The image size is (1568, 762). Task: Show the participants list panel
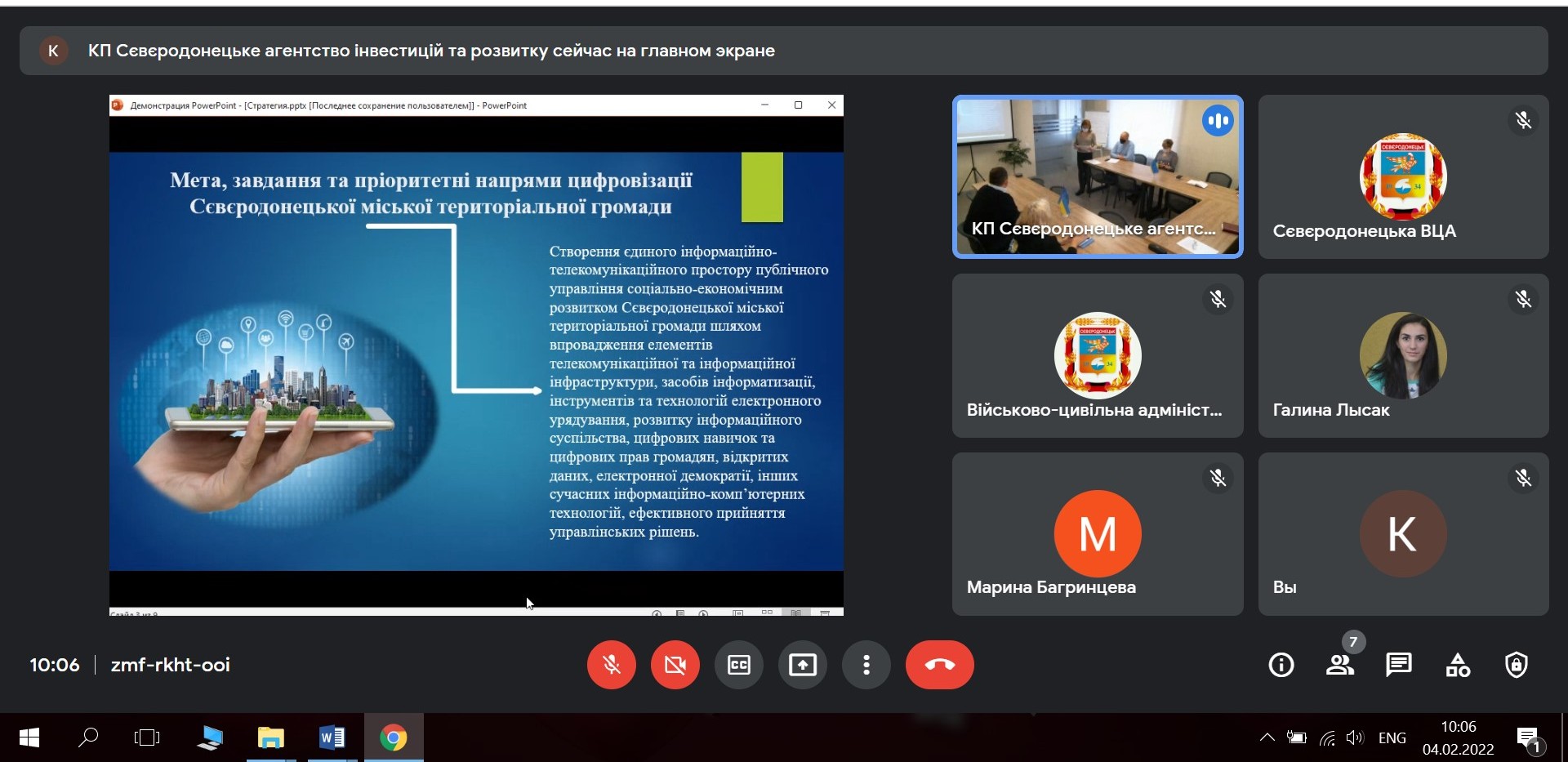coord(1339,665)
